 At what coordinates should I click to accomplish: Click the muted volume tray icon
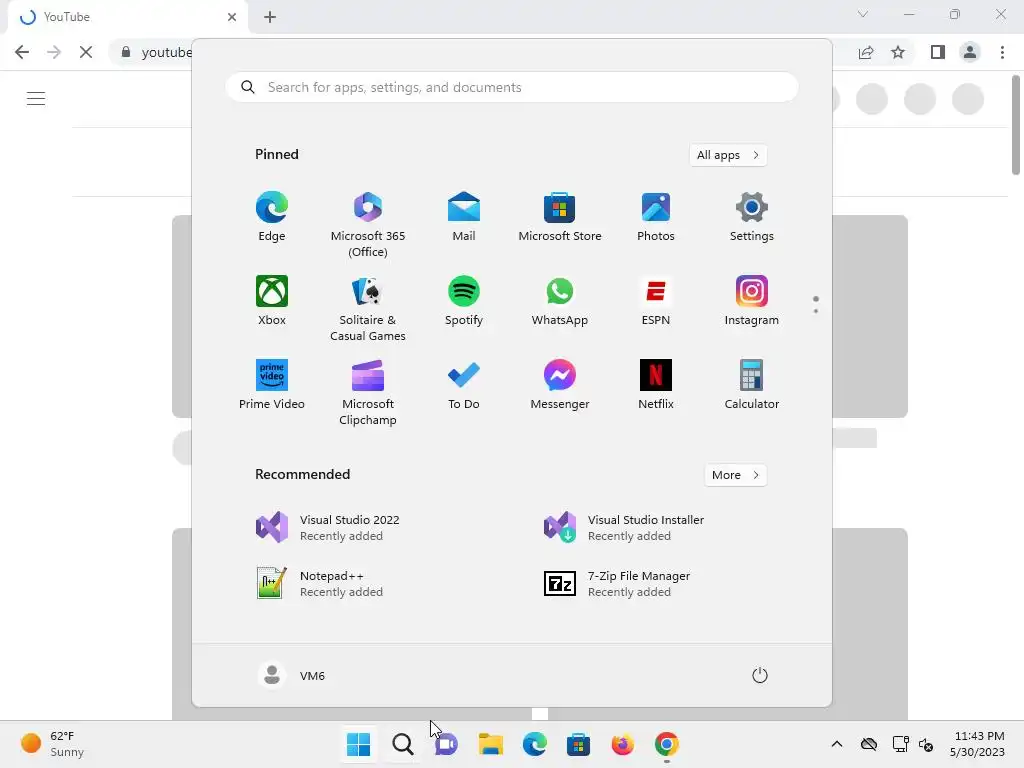coord(926,744)
